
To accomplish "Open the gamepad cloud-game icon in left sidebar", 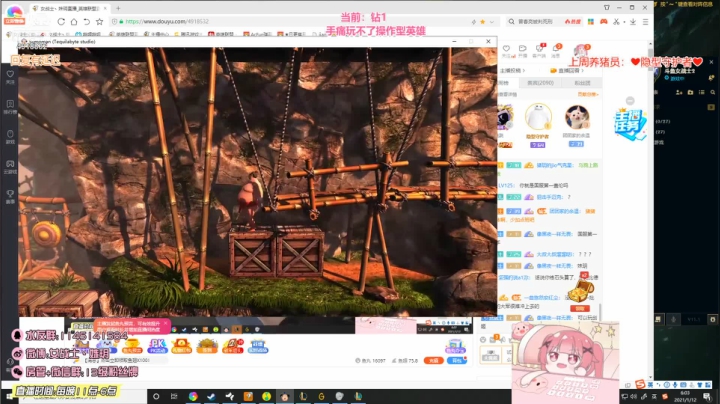I will click(x=10, y=166).
